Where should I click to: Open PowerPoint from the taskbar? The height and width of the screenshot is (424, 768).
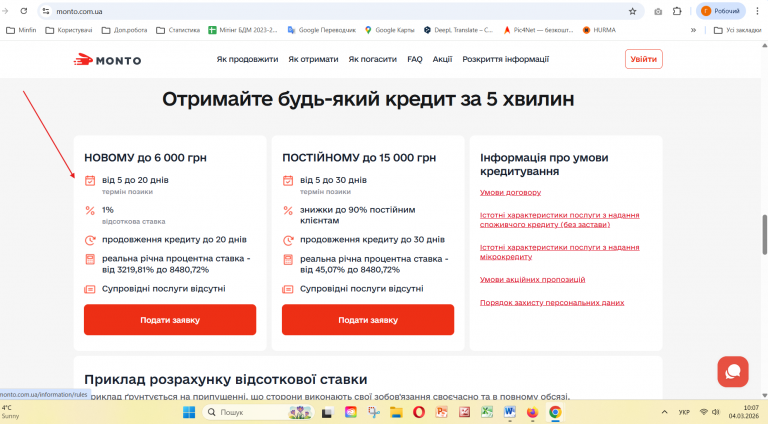[442, 412]
